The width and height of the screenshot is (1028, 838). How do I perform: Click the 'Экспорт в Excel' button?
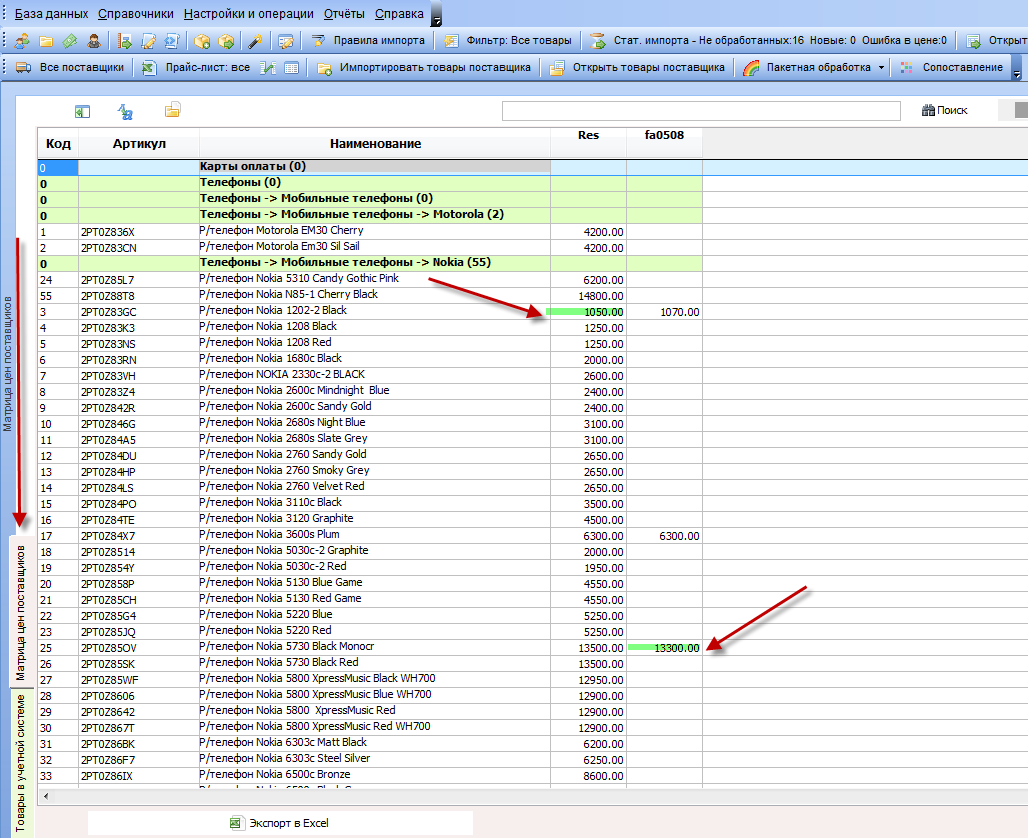[280, 823]
